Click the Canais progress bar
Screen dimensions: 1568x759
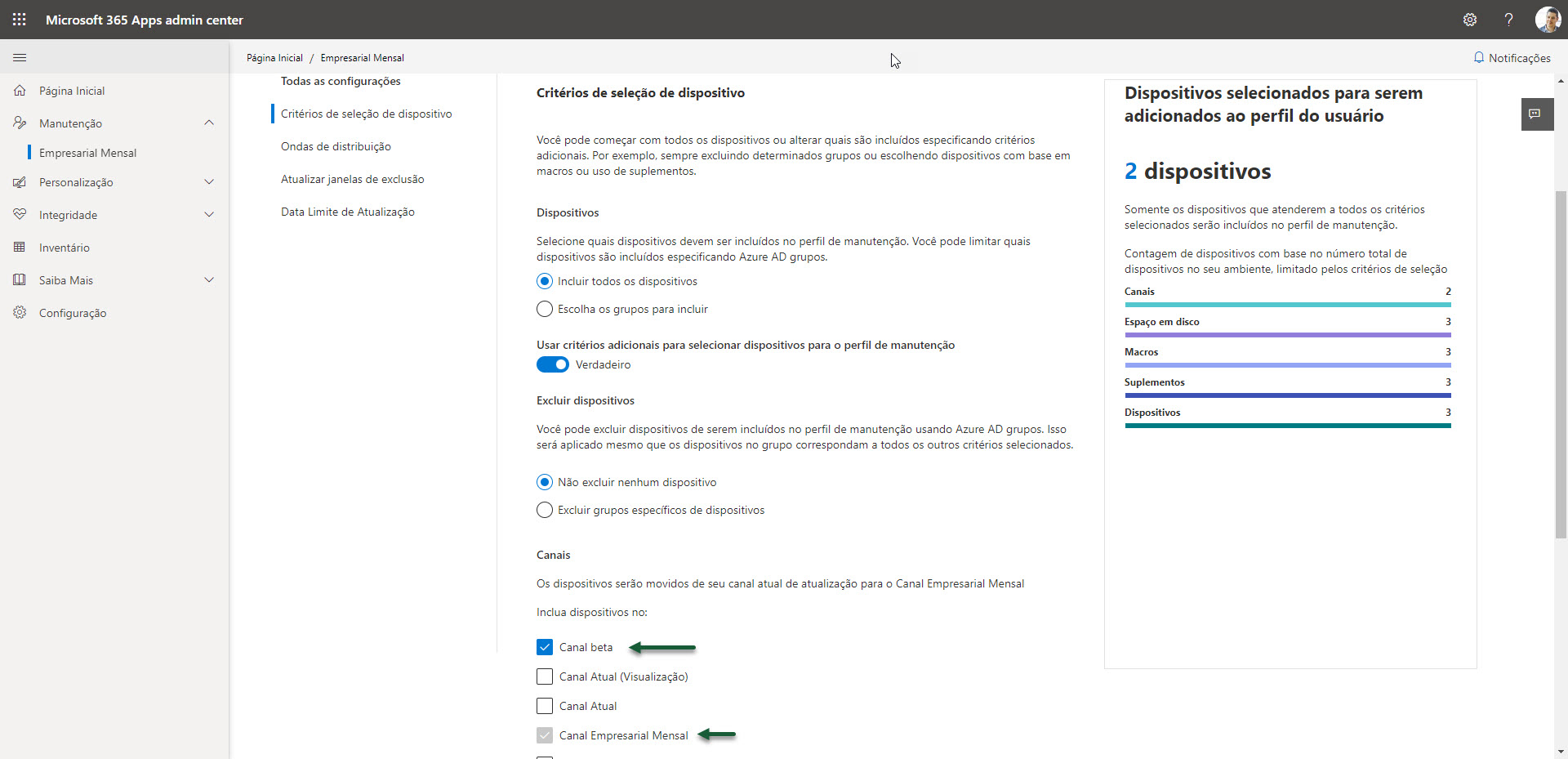1288,305
